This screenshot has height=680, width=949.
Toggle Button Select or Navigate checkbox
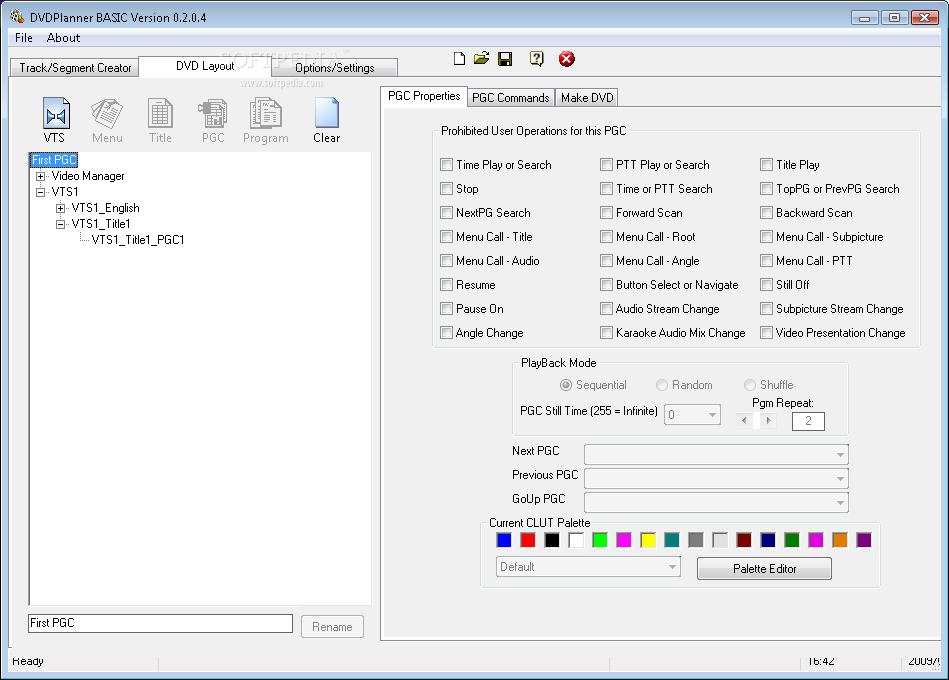(x=606, y=284)
